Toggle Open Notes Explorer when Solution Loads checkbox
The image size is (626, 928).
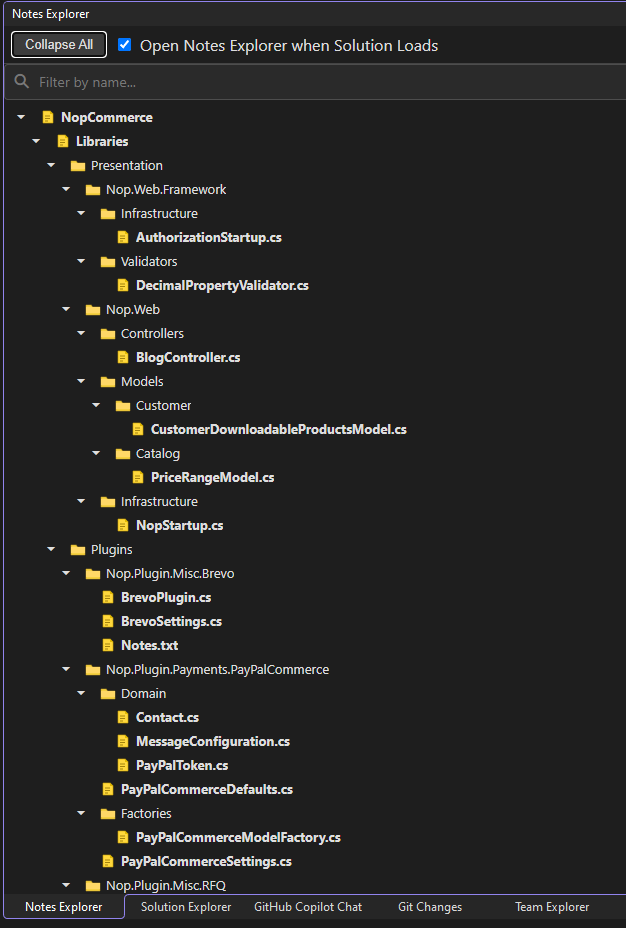point(124,44)
